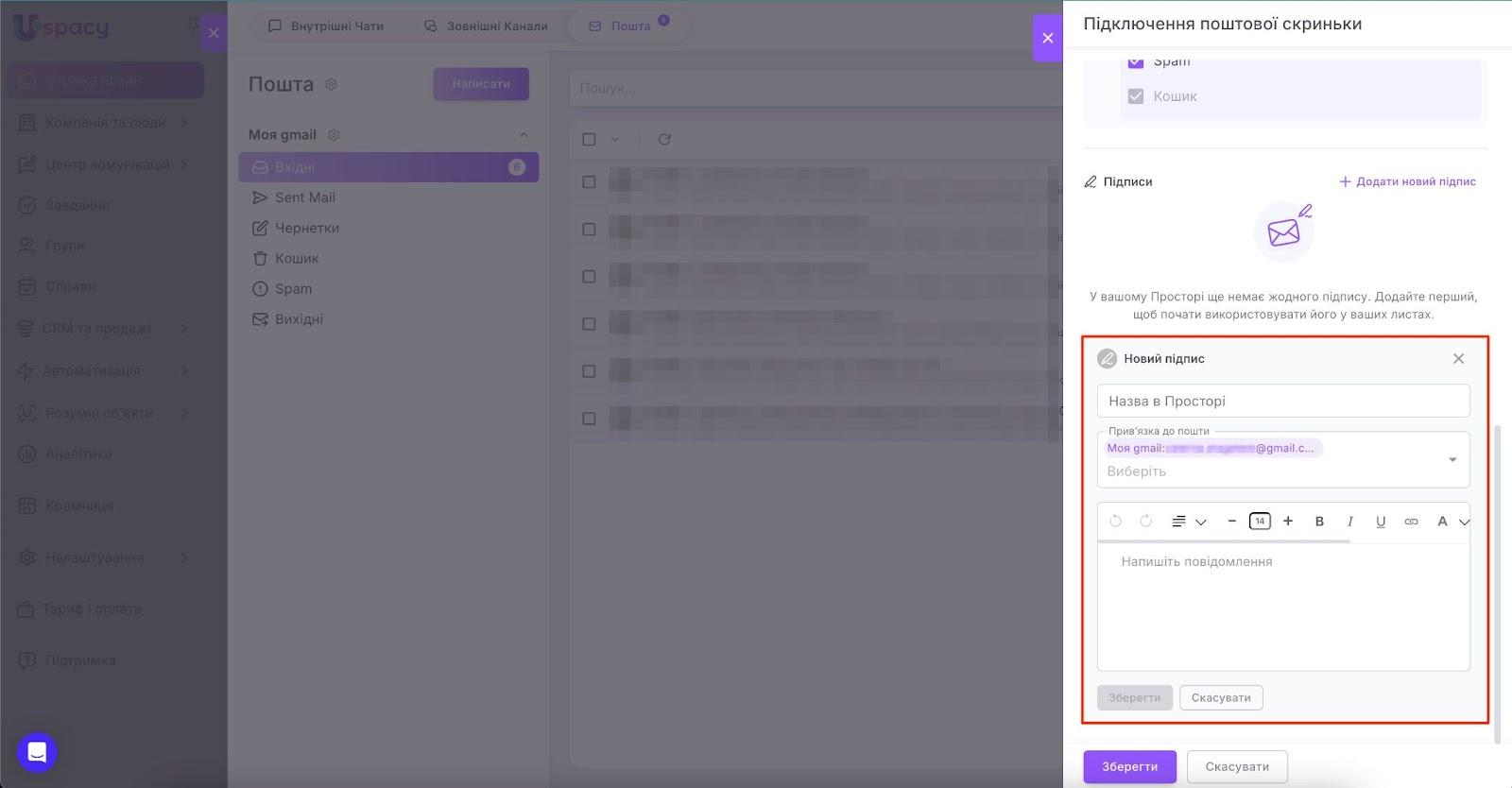Open text alignment options in editor

(1189, 522)
